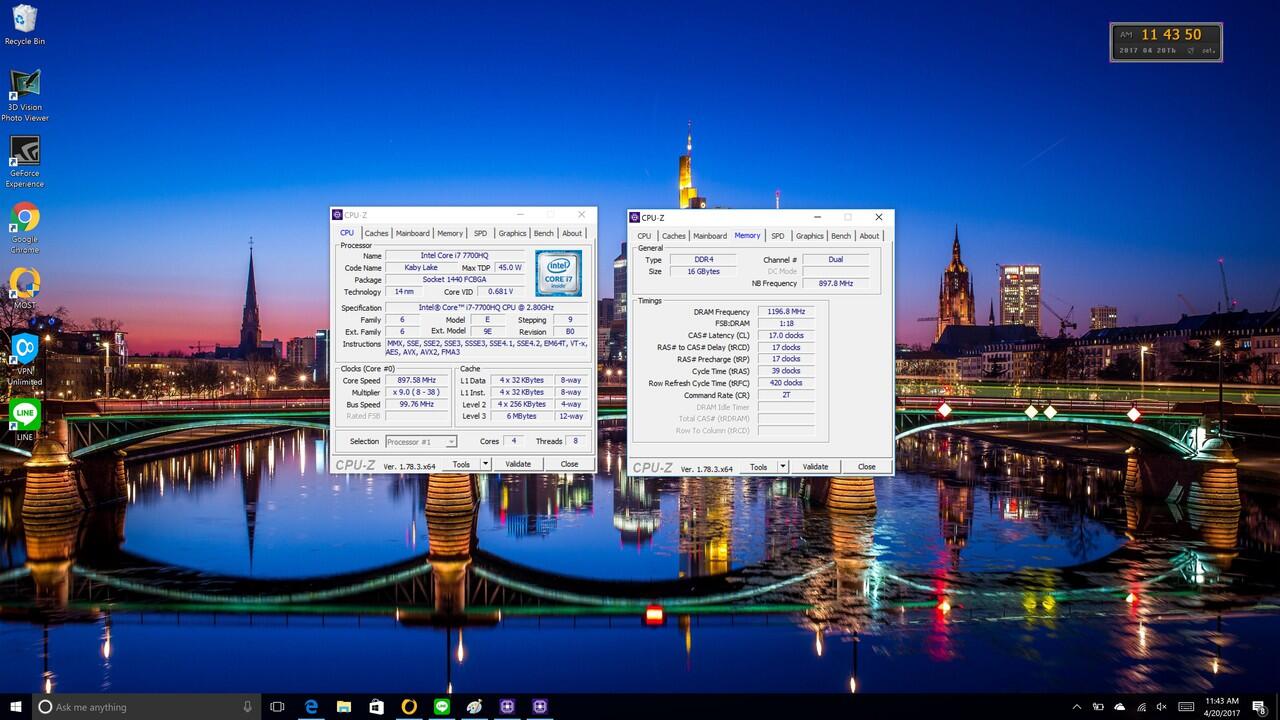Launch Microsoft Edge from the taskbar
This screenshot has width=1280, height=720.
(311, 707)
